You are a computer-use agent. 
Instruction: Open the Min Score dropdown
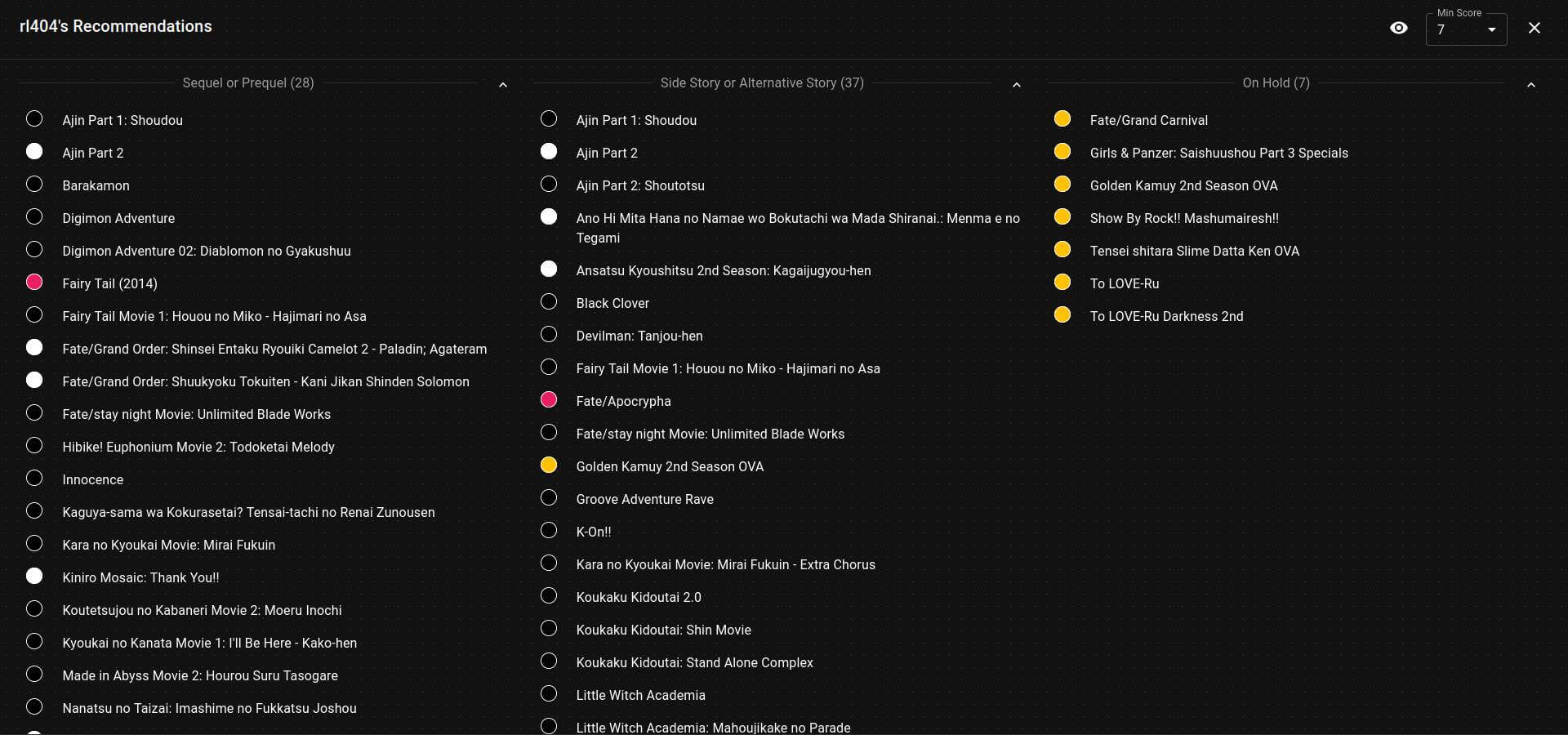pos(1466,29)
